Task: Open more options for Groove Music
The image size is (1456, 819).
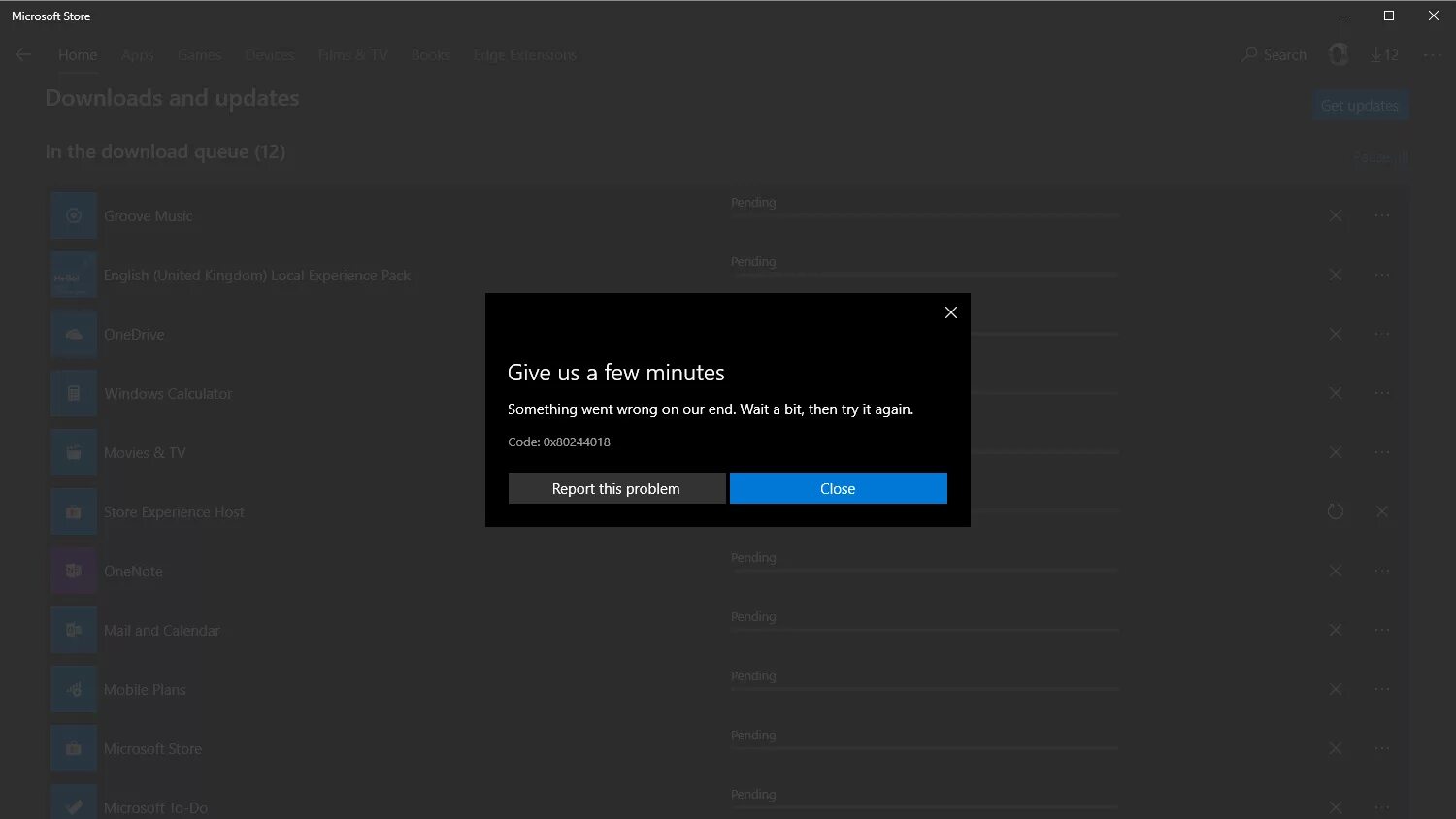Action: click(x=1382, y=215)
